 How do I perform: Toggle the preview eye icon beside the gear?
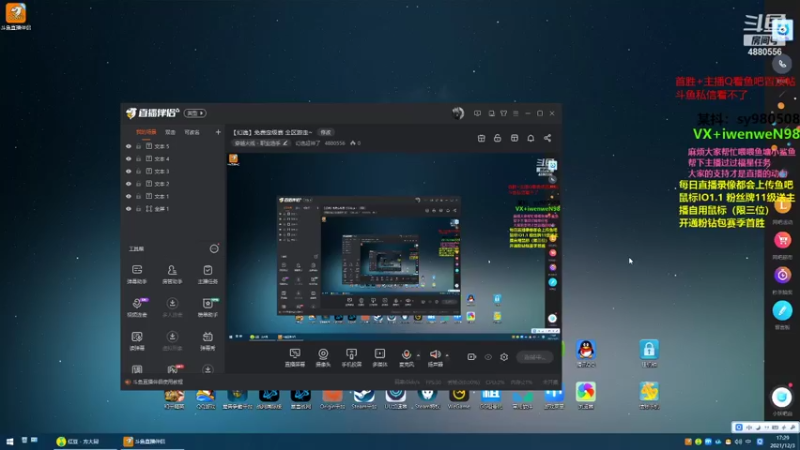point(488,357)
